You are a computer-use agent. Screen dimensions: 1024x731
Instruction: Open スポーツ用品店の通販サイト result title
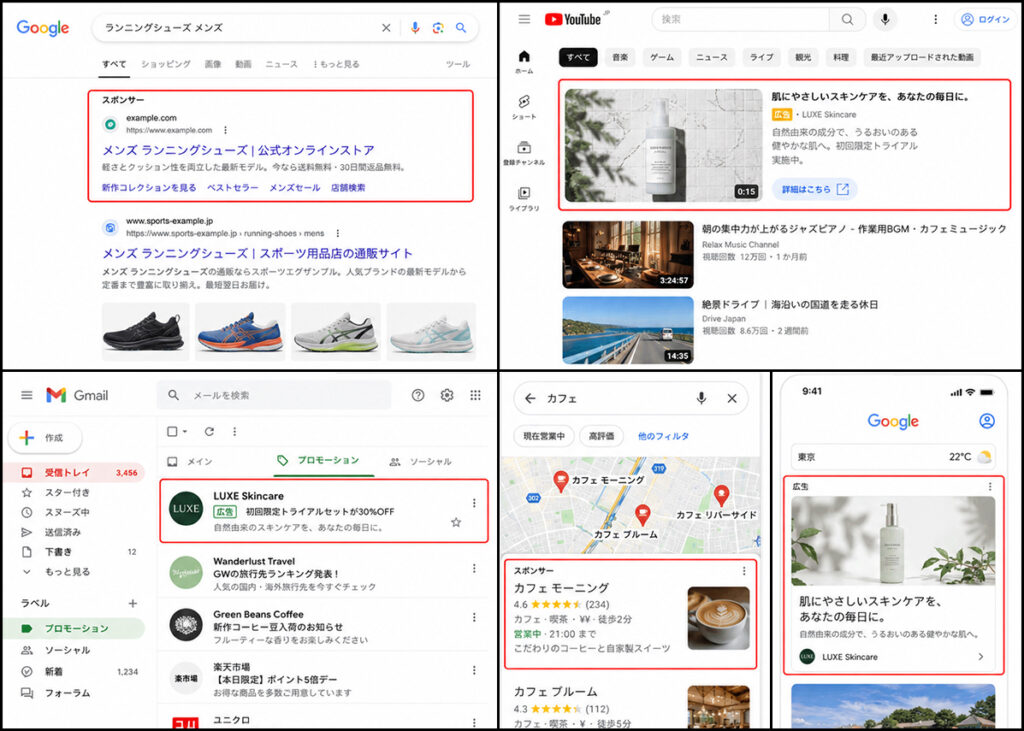(x=257, y=253)
